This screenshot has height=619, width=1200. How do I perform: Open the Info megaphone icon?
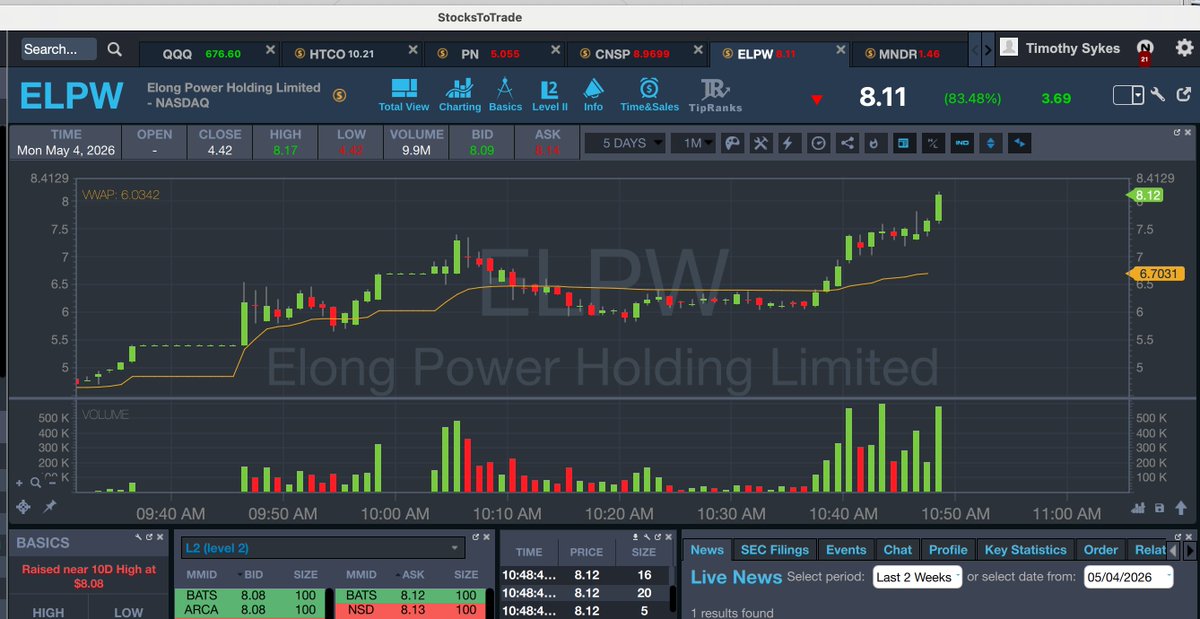(594, 95)
